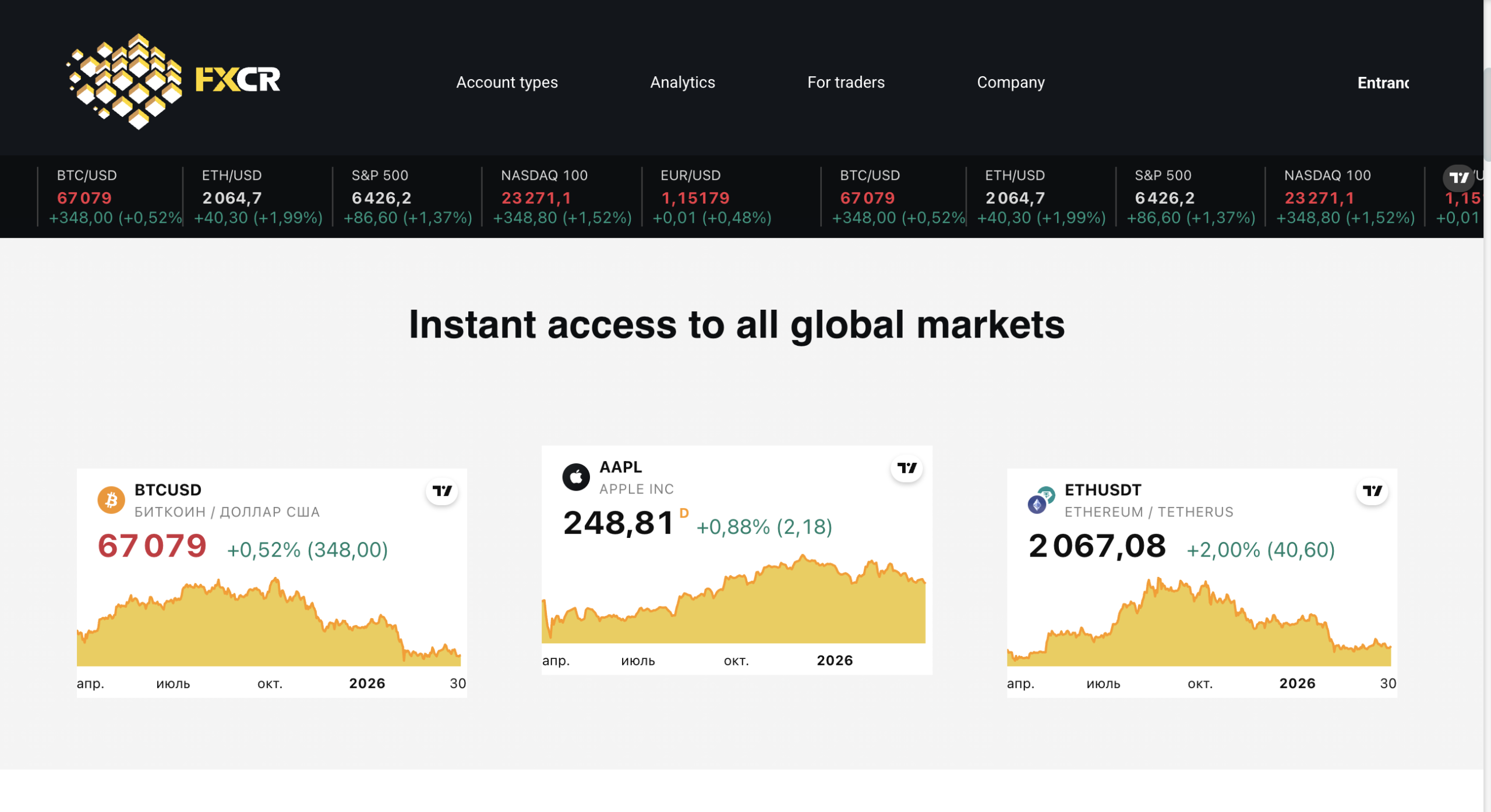
Task: Open first NASDAQ 100 ticker item
Action: click(x=562, y=197)
